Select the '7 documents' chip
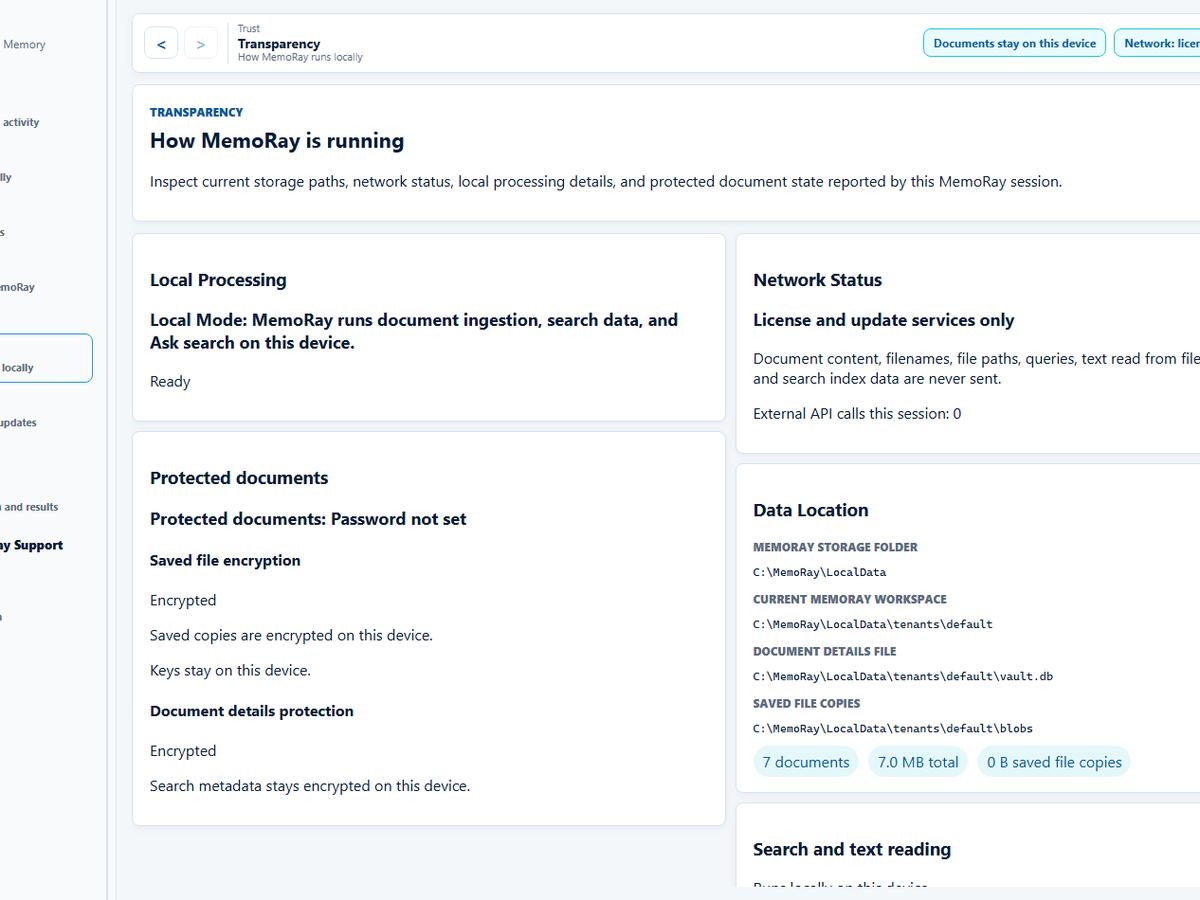 (806, 762)
